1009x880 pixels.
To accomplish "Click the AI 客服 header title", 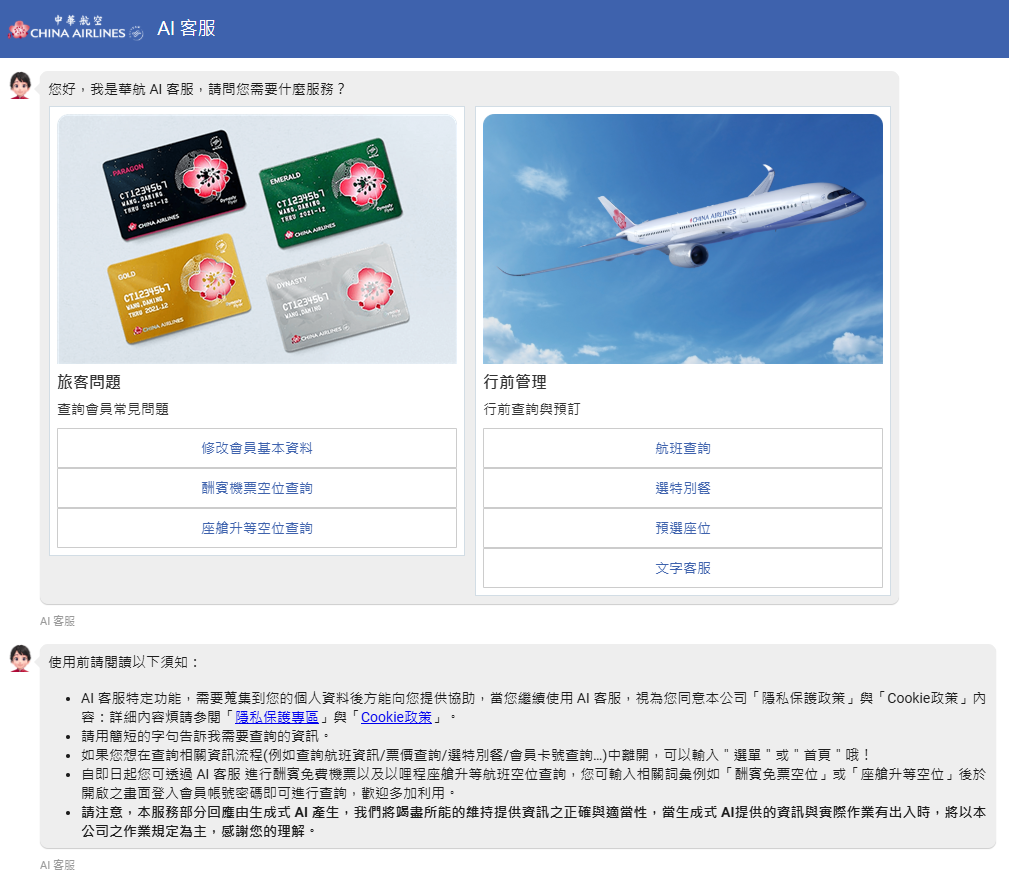I will pos(187,28).
